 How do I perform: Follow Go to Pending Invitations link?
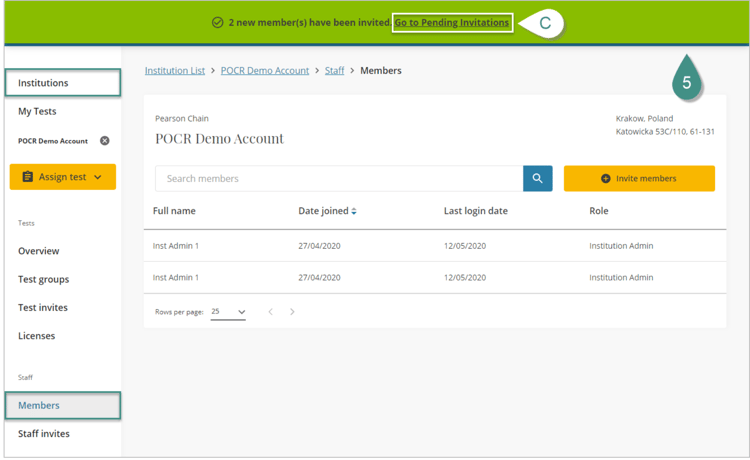coord(452,22)
